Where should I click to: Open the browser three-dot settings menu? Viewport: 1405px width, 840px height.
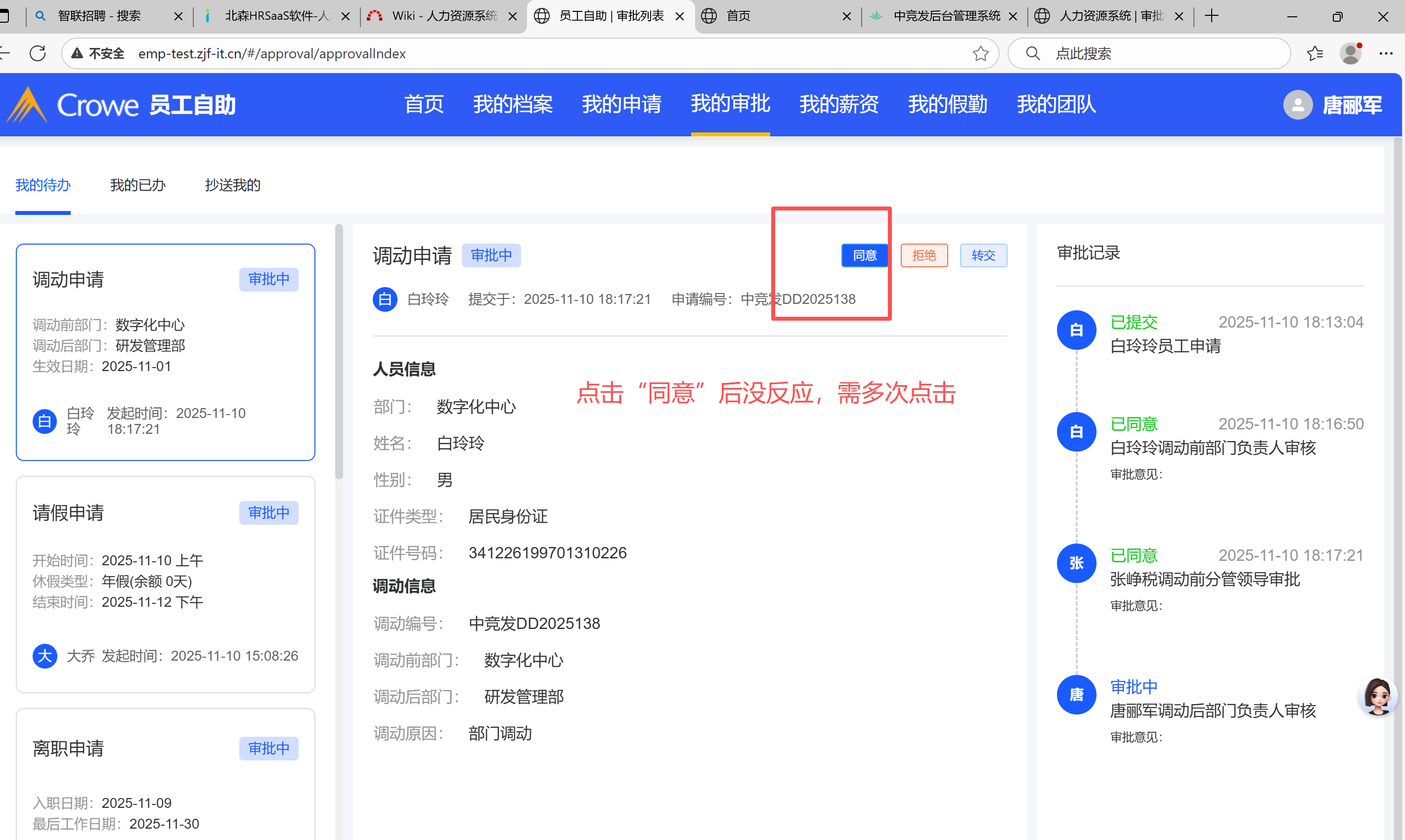click(1386, 53)
